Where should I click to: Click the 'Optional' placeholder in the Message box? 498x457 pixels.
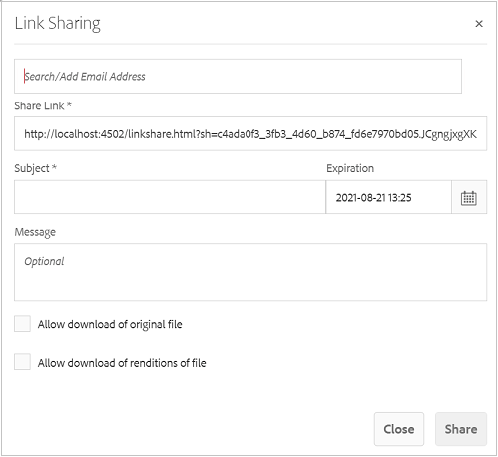coord(44,261)
